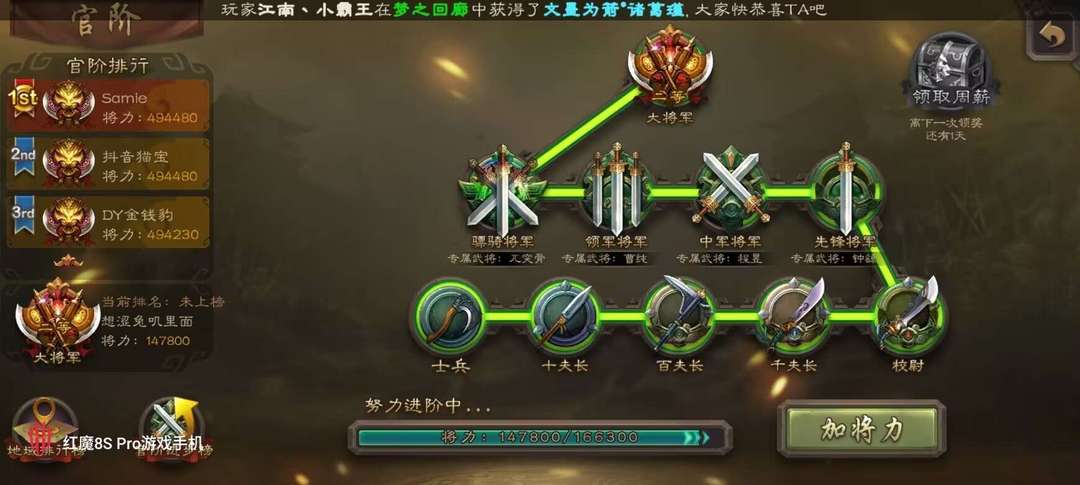View first place player Samie entry

108,105
